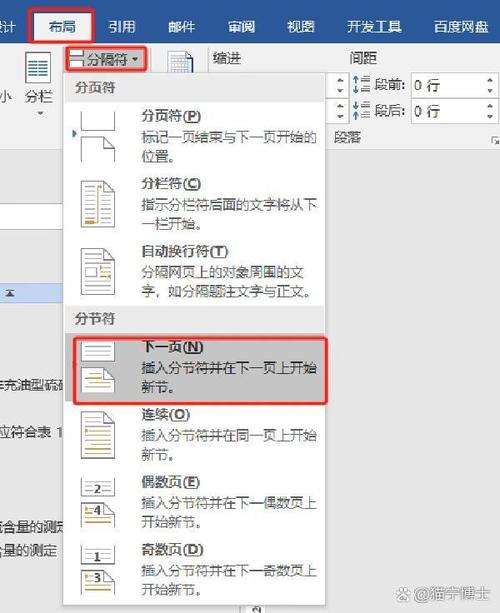Click the 段前 spacing before icon
The height and width of the screenshot is (613, 500).
coord(361,84)
